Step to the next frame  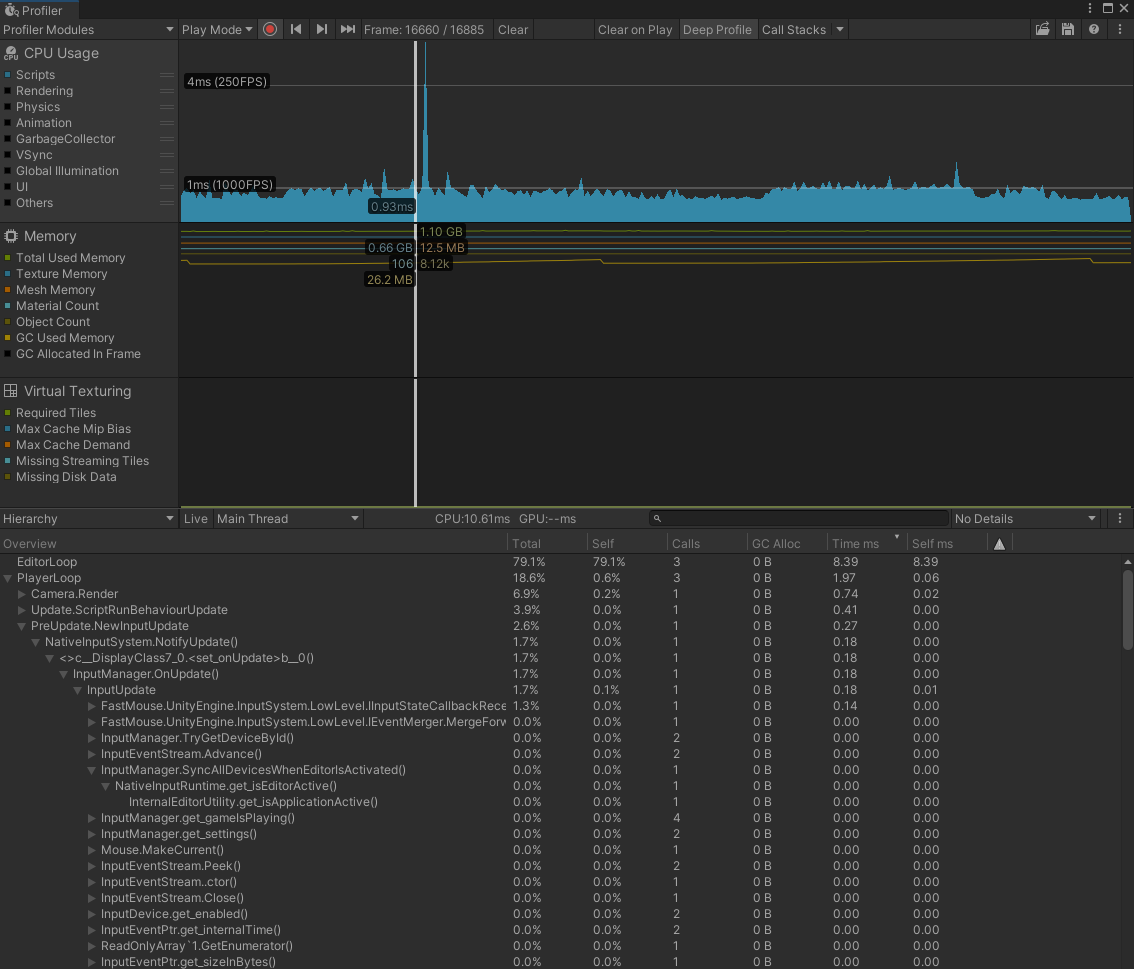[x=321, y=29]
